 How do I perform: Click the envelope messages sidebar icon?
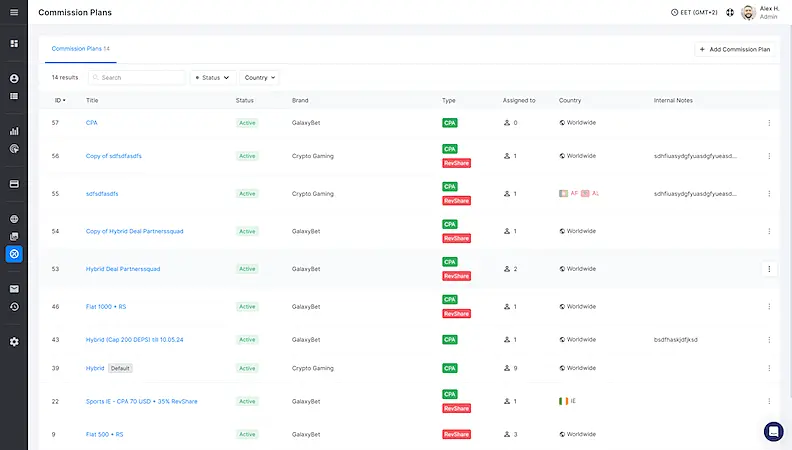click(x=14, y=289)
